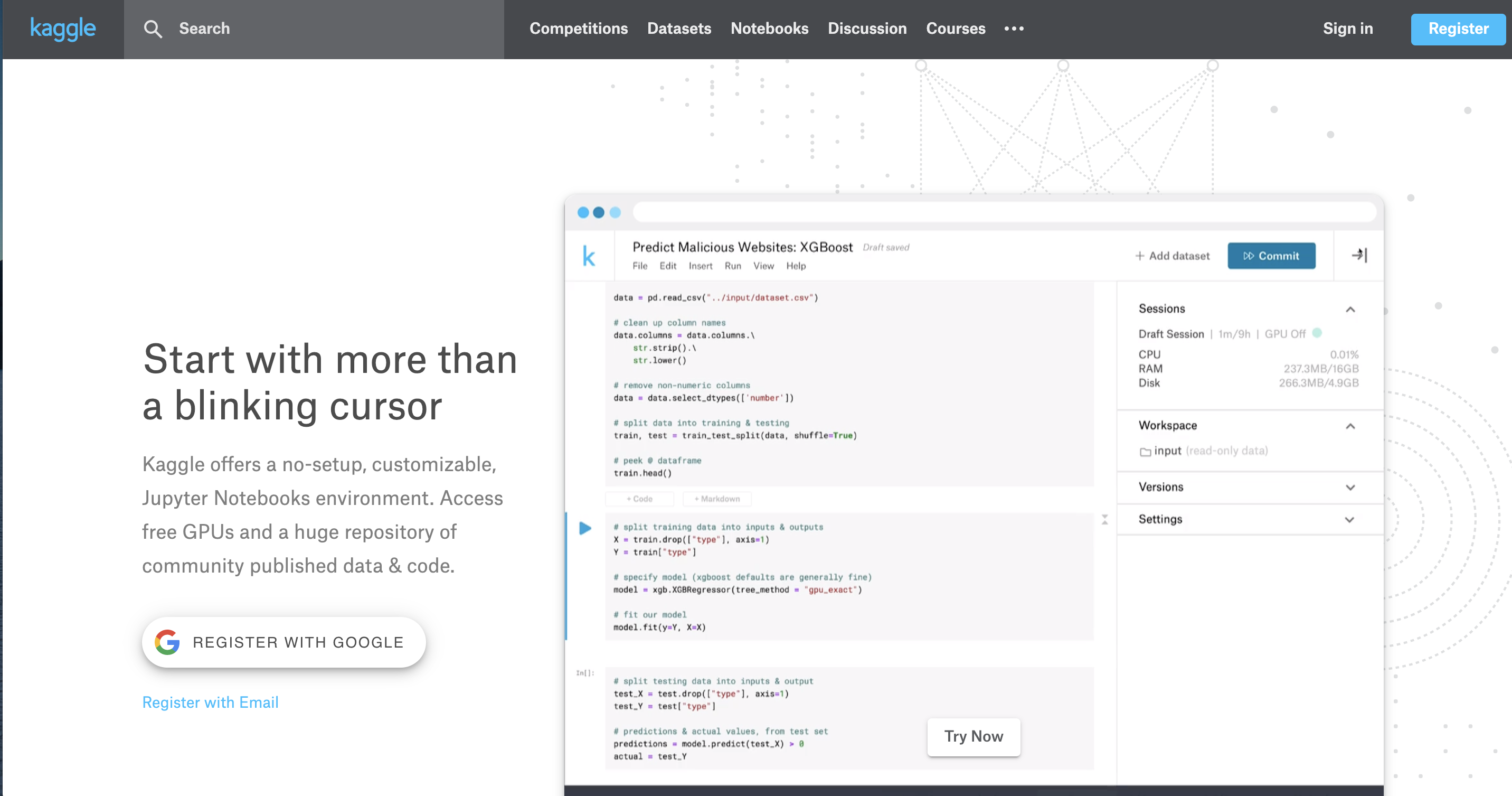The width and height of the screenshot is (1512, 796).
Task: Expand the Versions section
Action: 1350,487
